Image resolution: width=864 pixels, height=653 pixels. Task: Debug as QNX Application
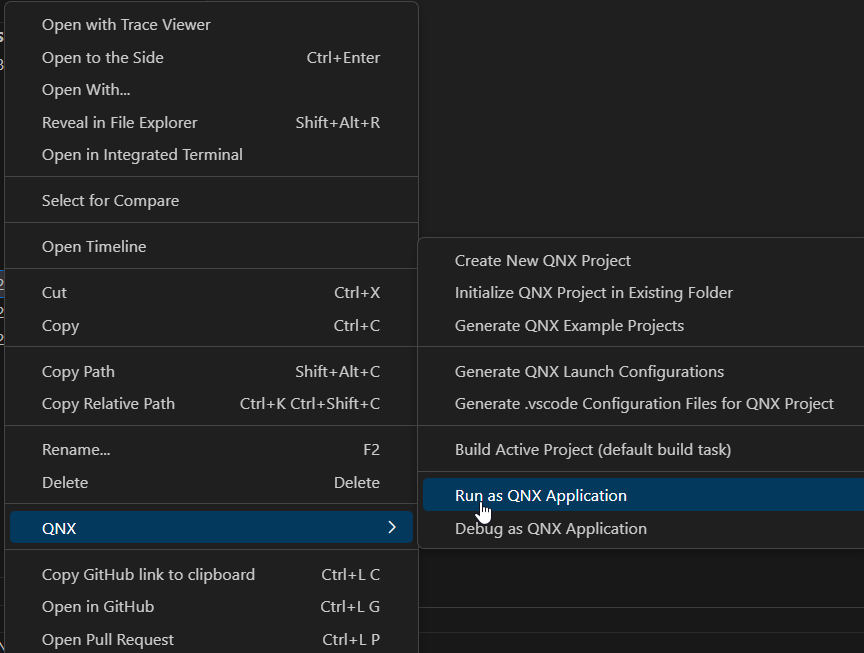[644, 528]
